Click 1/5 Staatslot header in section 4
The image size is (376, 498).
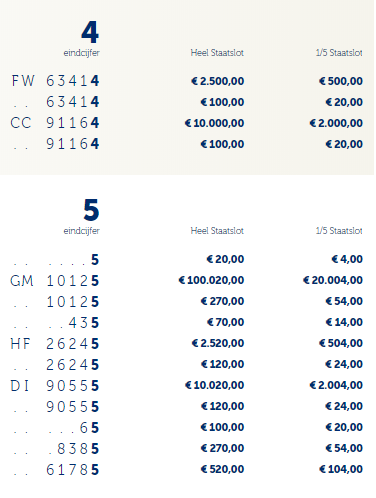tap(339, 53)
